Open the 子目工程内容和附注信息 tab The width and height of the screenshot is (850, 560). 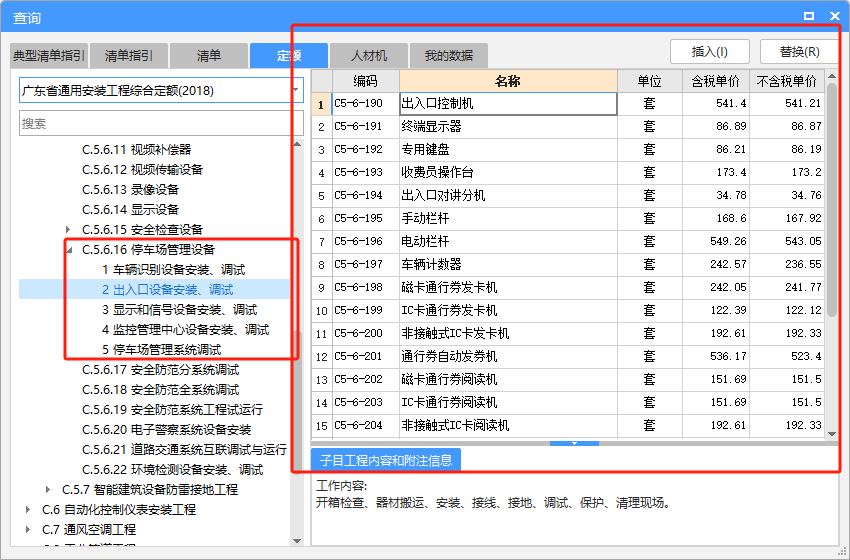coord(386,461)
